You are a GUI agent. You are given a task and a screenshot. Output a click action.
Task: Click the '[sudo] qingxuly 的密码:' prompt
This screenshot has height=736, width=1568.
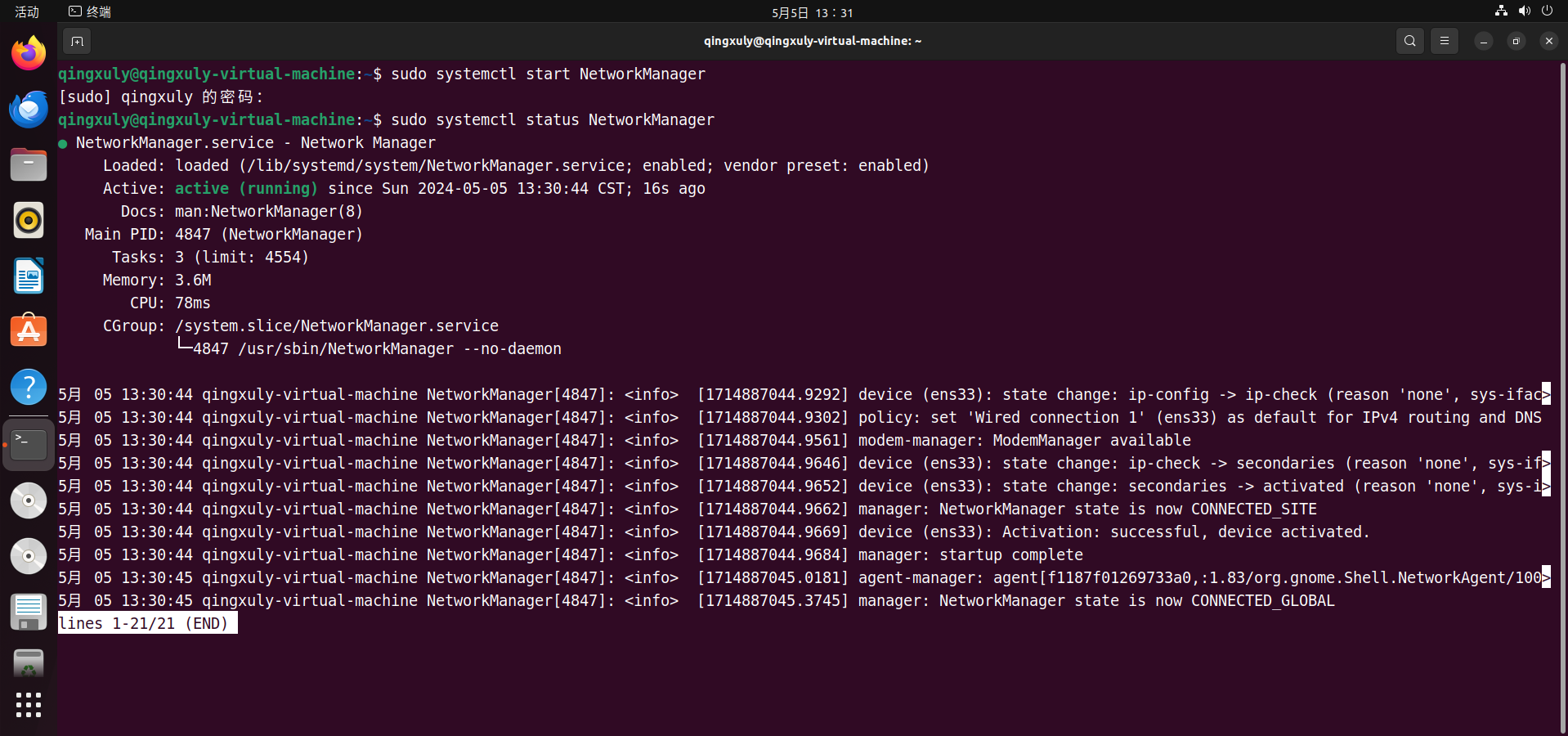pos(162,97)
